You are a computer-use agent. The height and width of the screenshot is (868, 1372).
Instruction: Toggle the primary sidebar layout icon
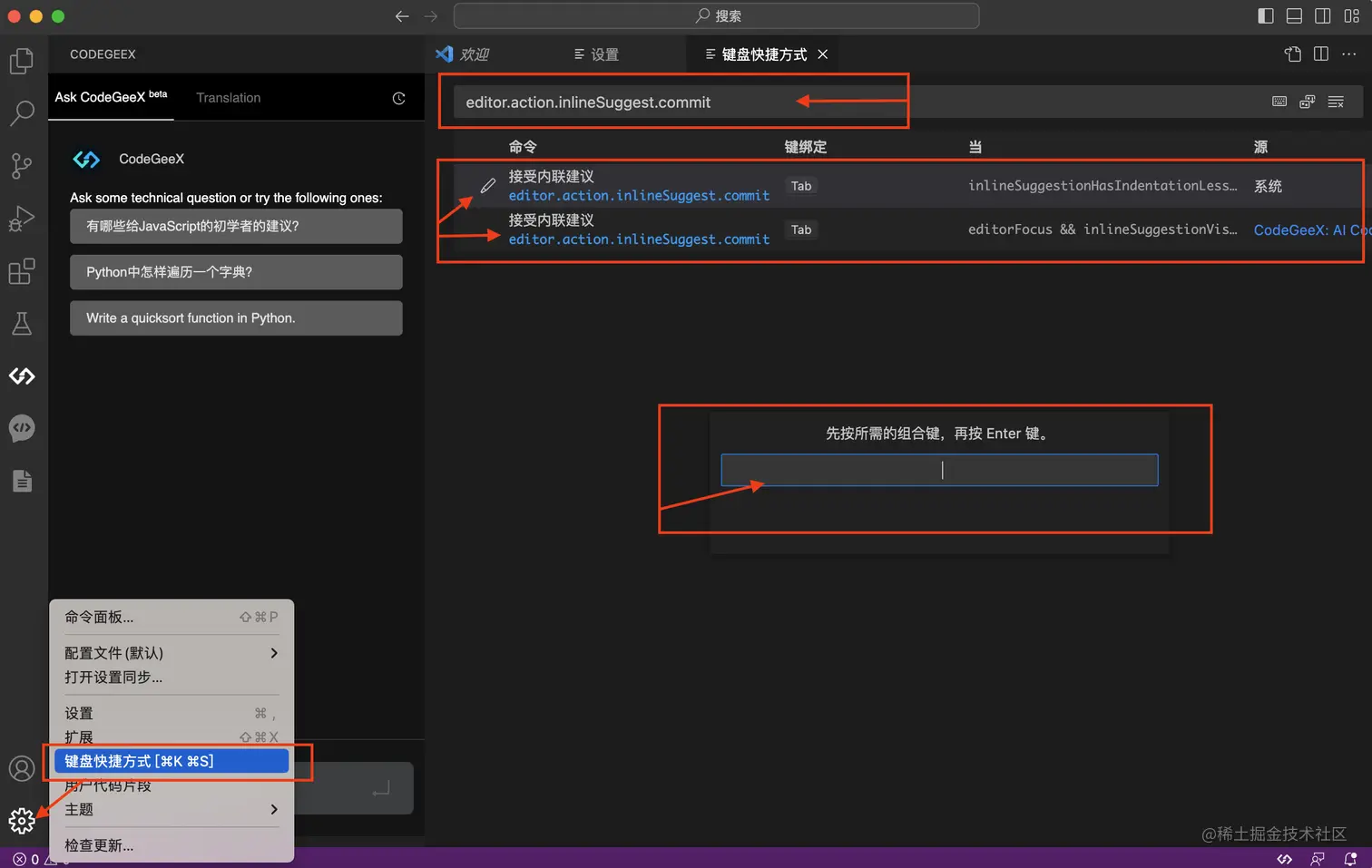tap(1266, 16)
